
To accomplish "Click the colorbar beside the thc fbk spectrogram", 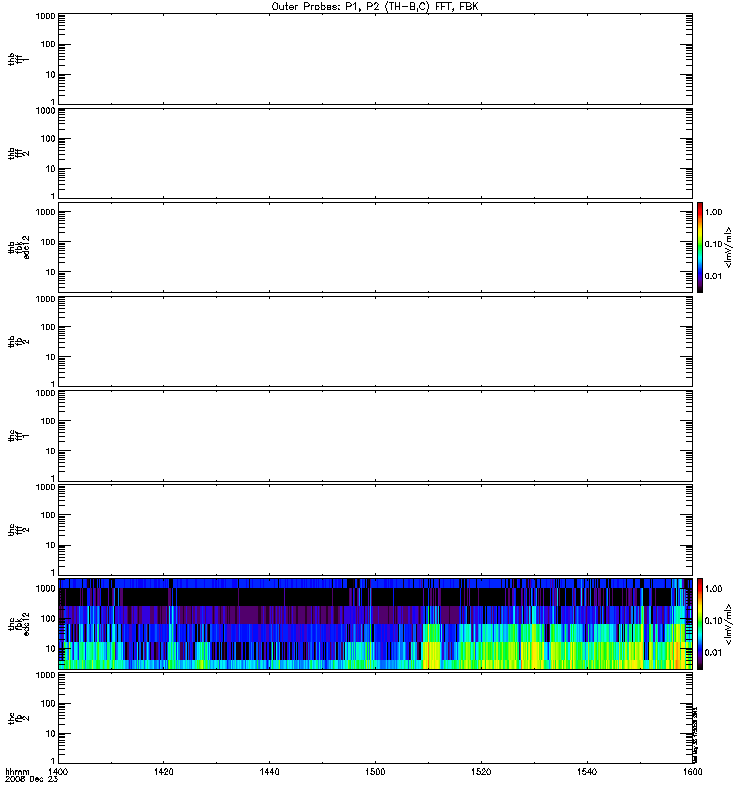I will [700, 623].
